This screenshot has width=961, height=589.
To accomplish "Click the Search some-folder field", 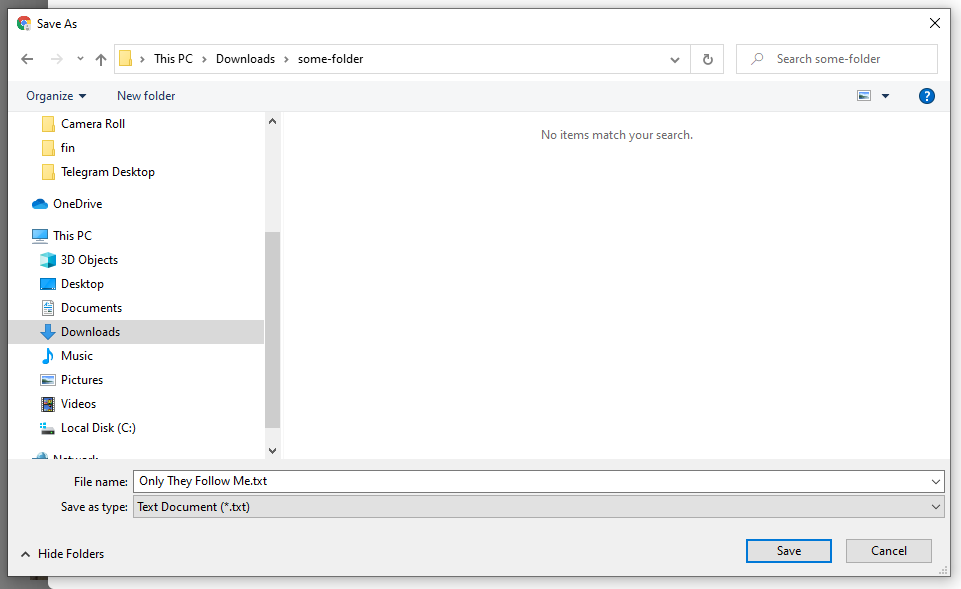I will tap(837, 59).
